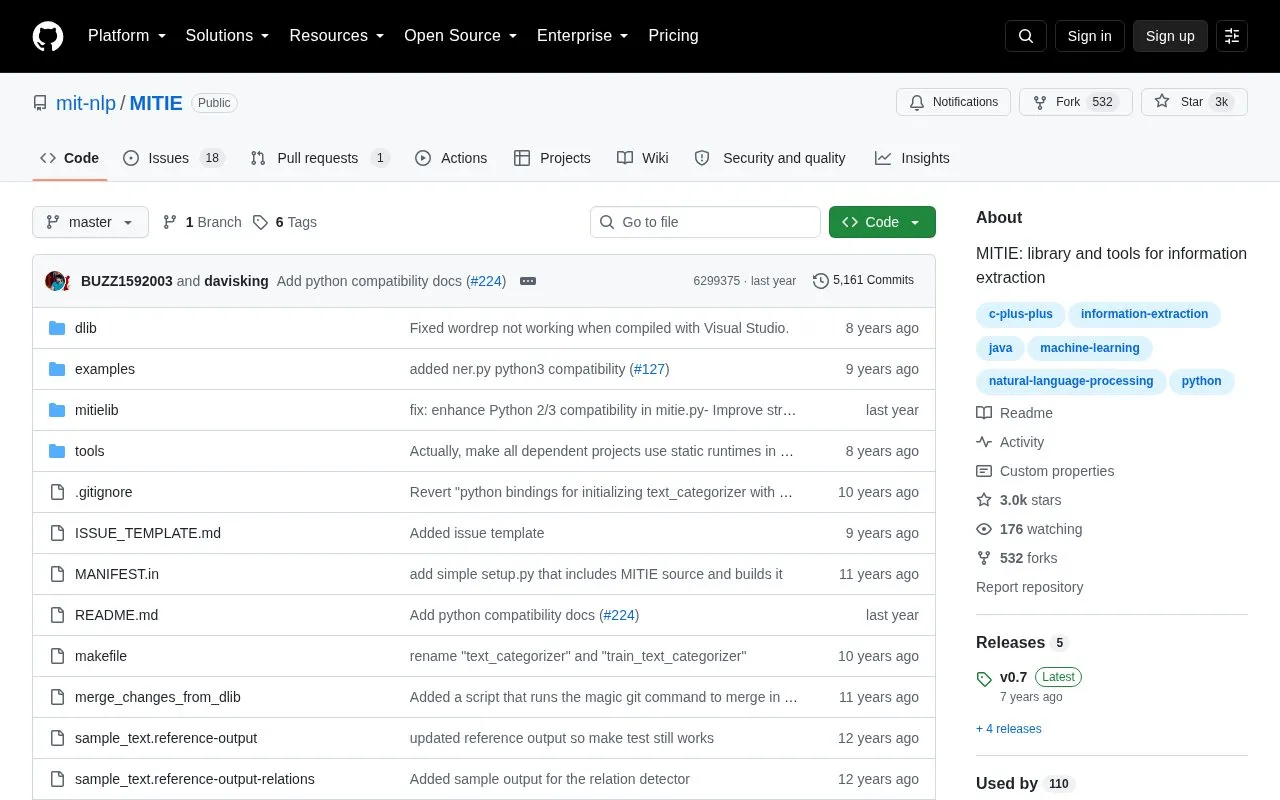
Task: Expand the Solutions menu
Action: pyautogui.click(x=228, y=36)
